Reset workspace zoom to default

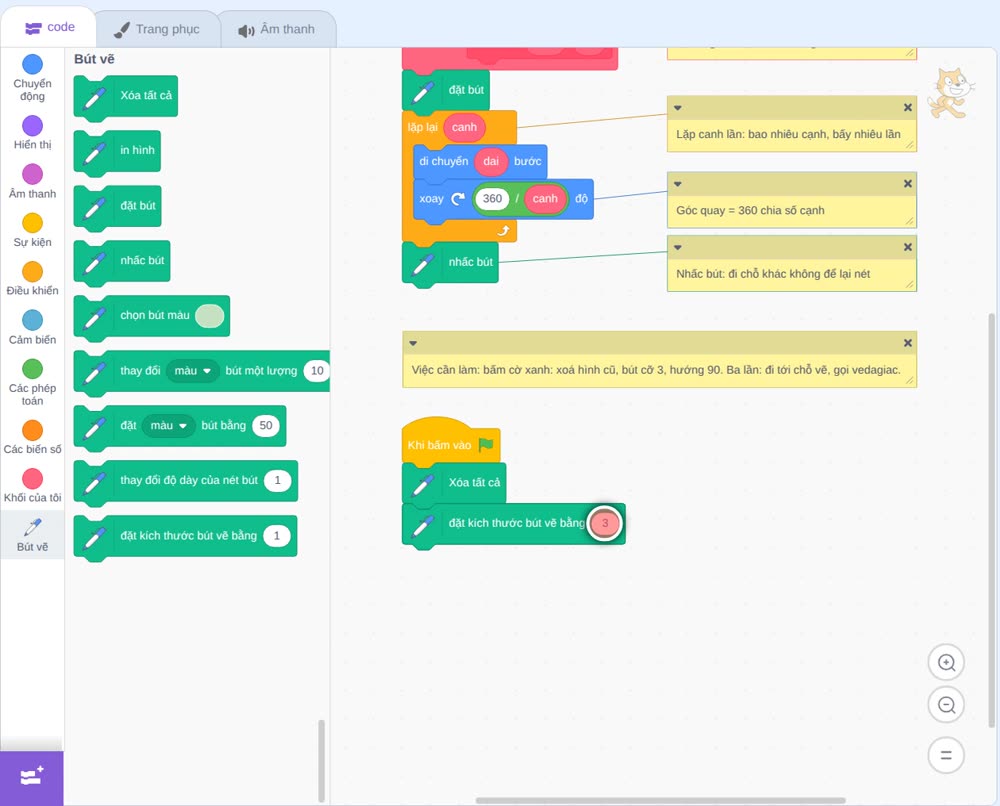pyautogui.click(x=946, y=755)
